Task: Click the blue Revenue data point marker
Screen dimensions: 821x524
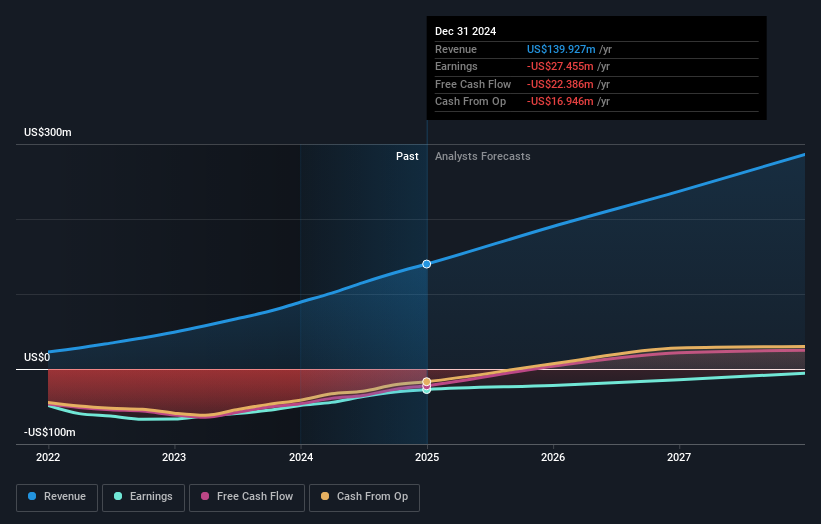Action: [427, 264]
